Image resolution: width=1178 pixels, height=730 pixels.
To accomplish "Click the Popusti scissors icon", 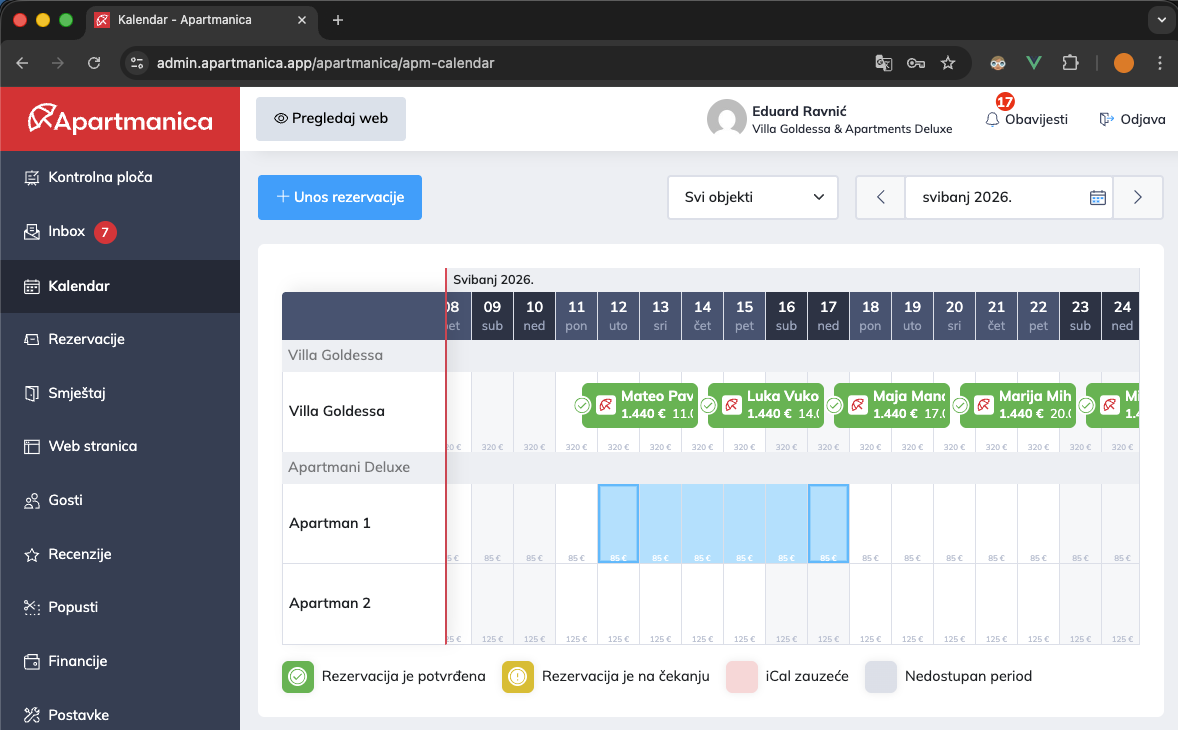I will (x=32, y=608).
